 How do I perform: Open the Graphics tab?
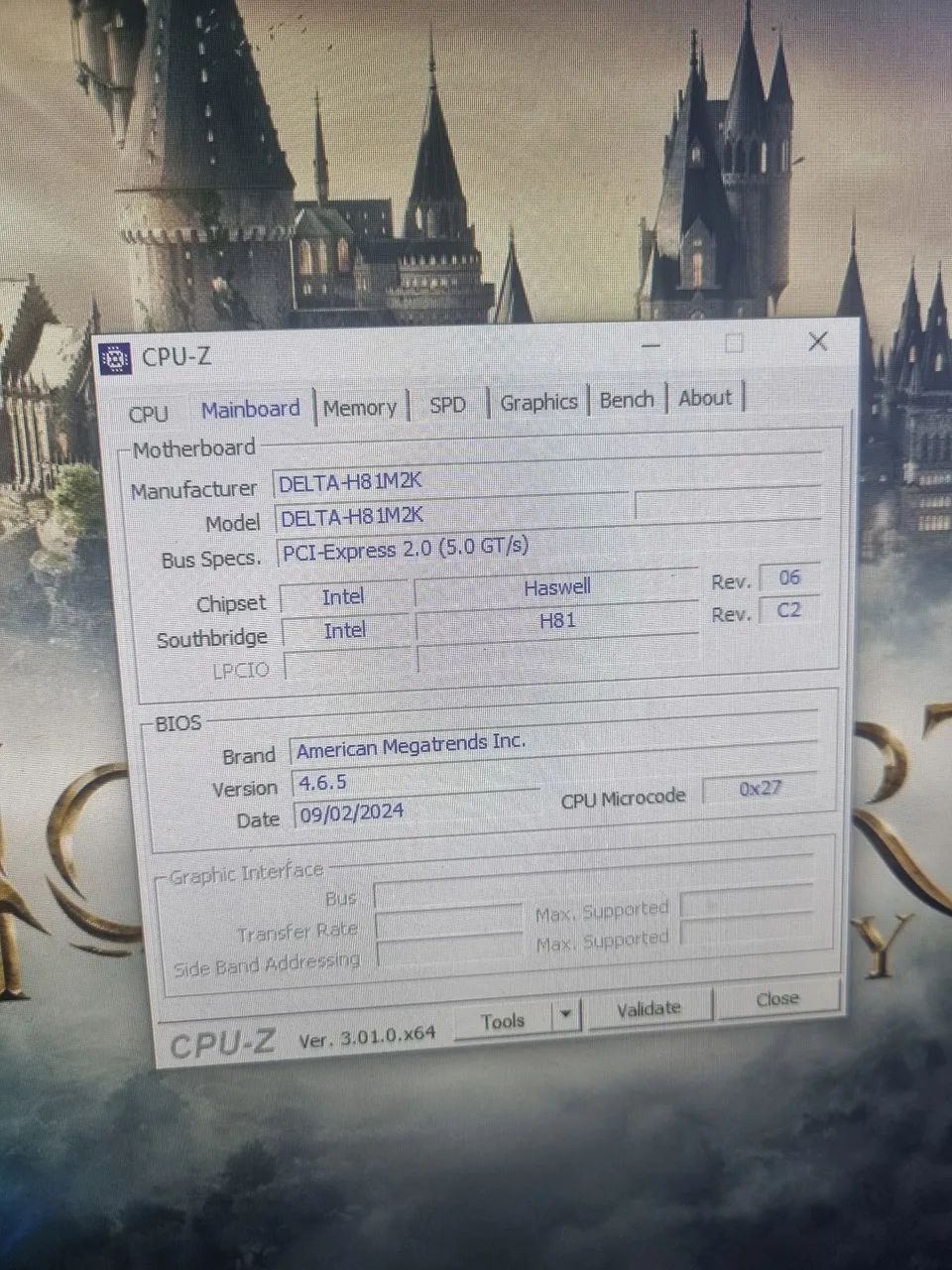(x=538, y=402)
